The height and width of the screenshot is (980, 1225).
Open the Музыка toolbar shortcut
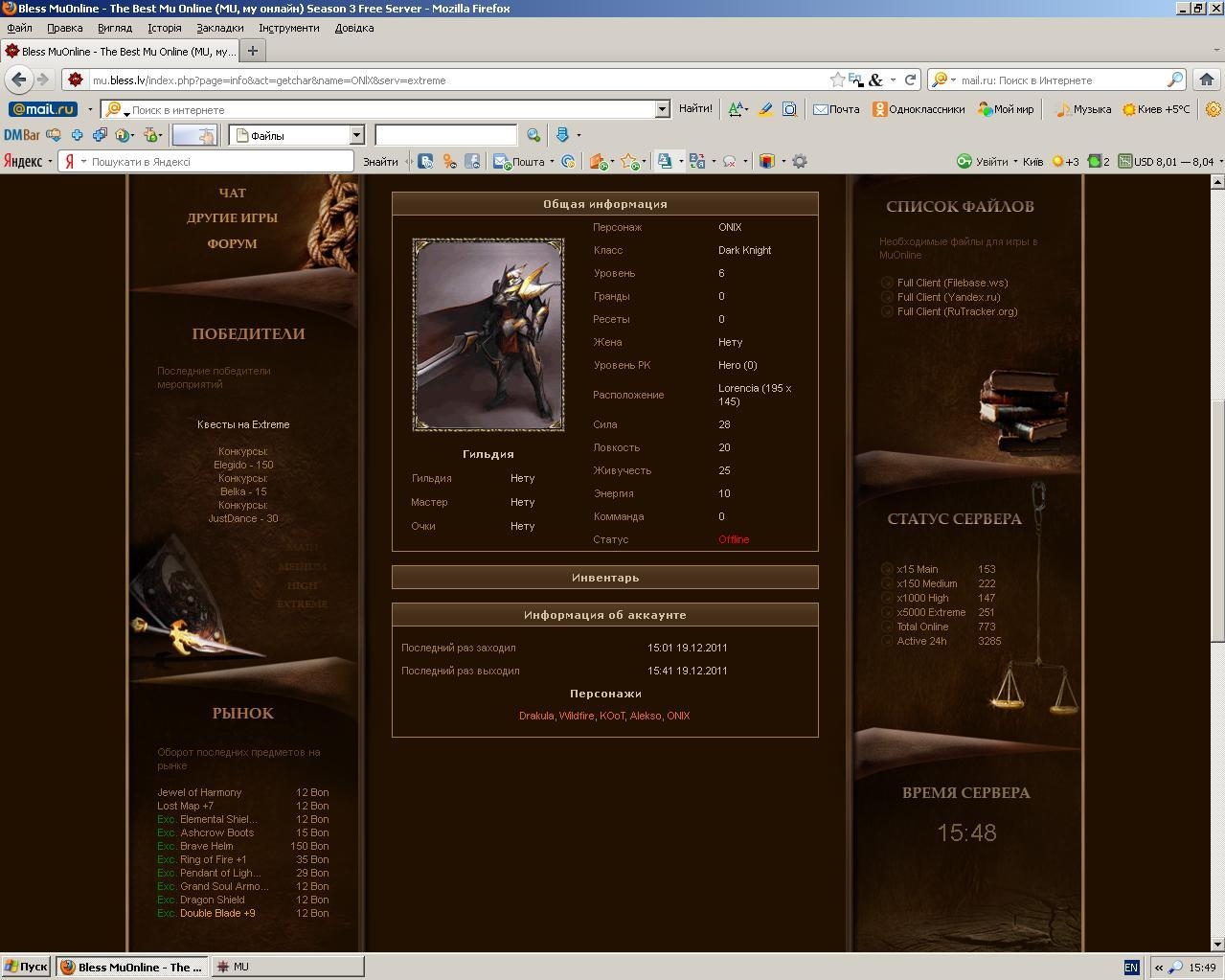1082,109
